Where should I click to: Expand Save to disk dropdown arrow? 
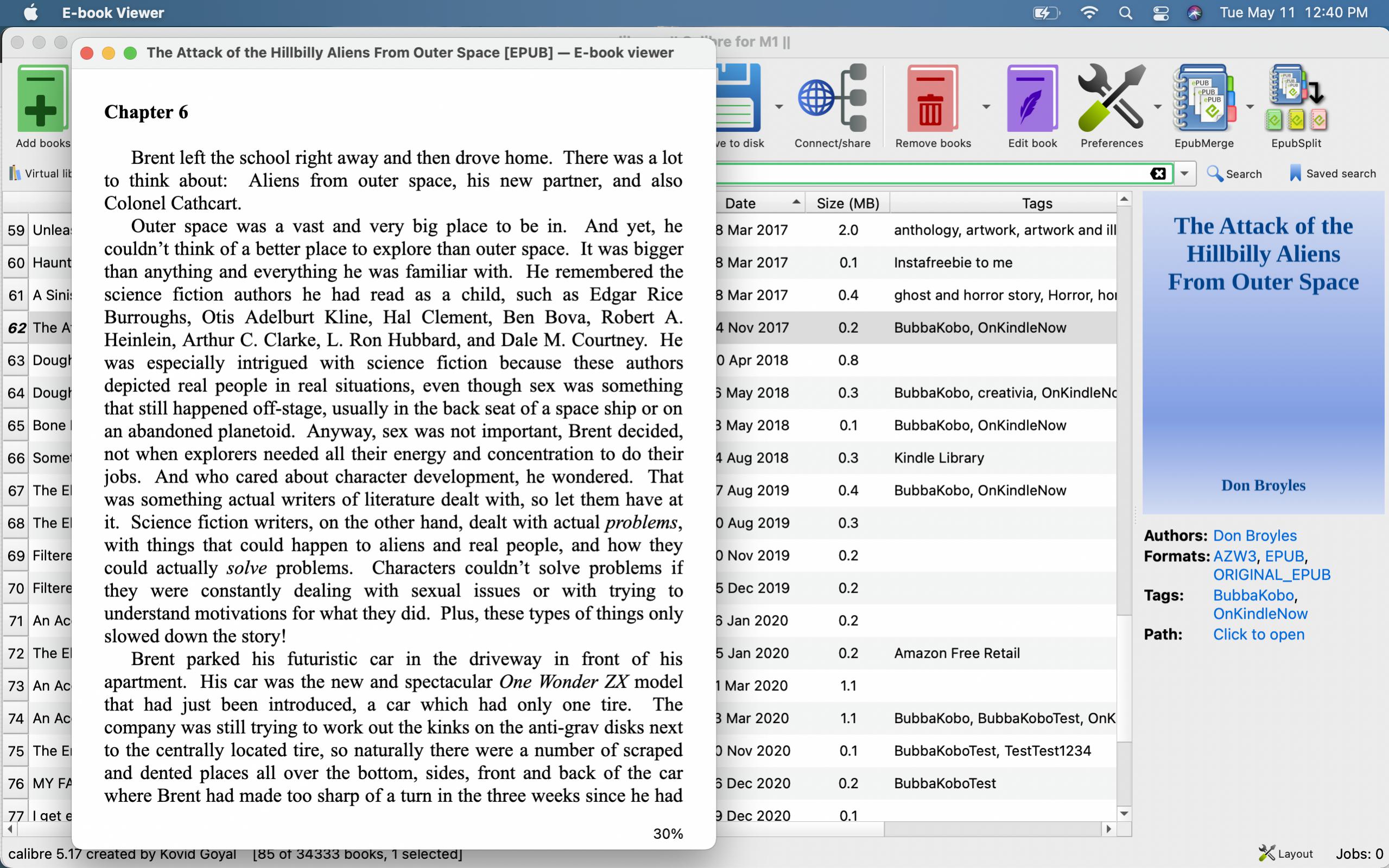[x=779, y=107]
